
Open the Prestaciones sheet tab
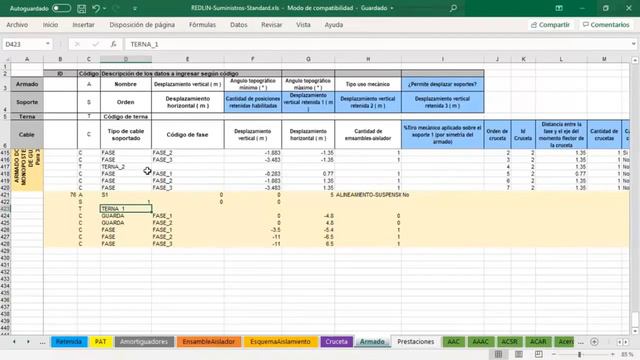click(x=416, y=342)
